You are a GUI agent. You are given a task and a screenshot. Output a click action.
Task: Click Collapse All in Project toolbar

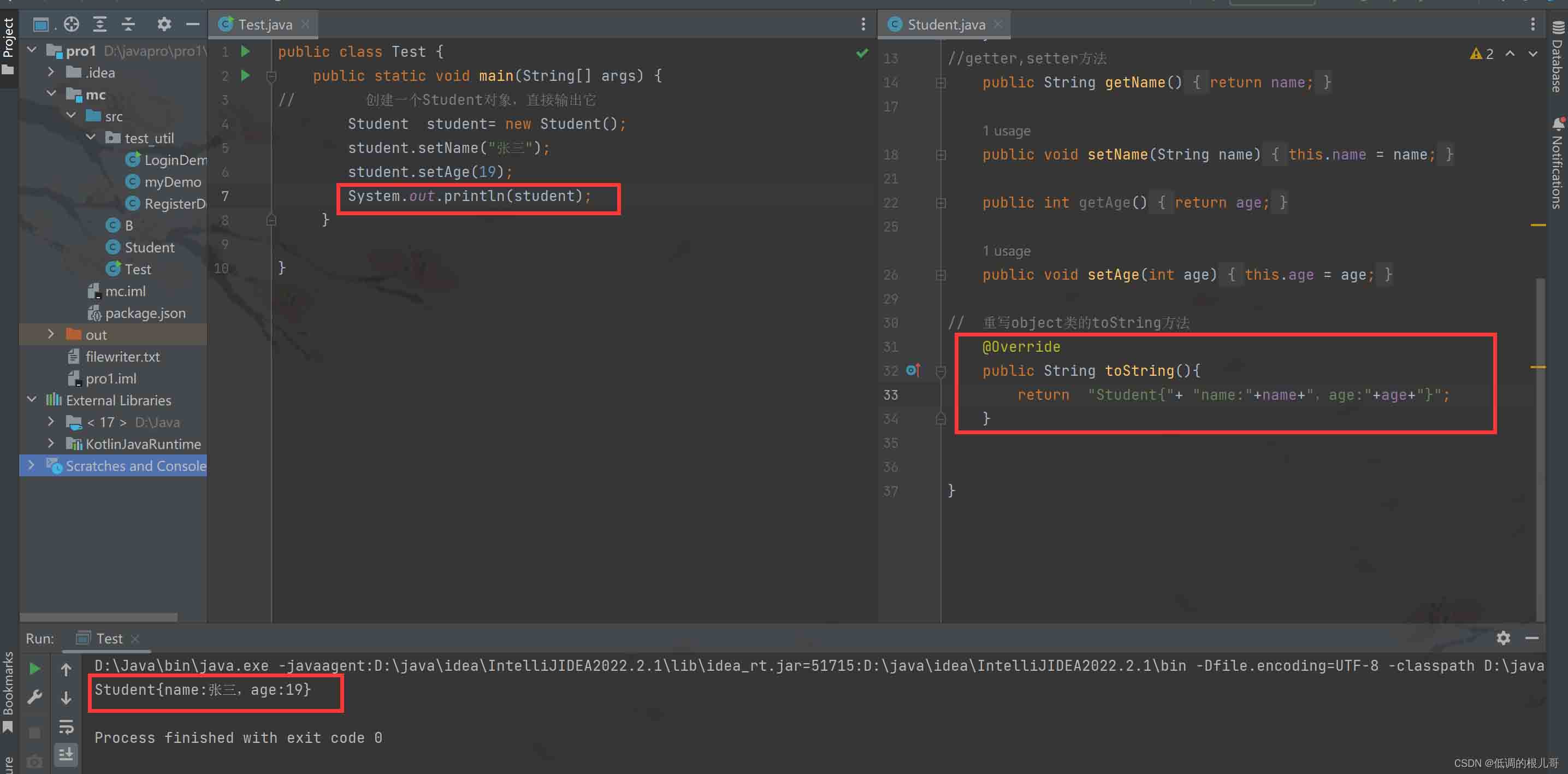pos(128,25)
